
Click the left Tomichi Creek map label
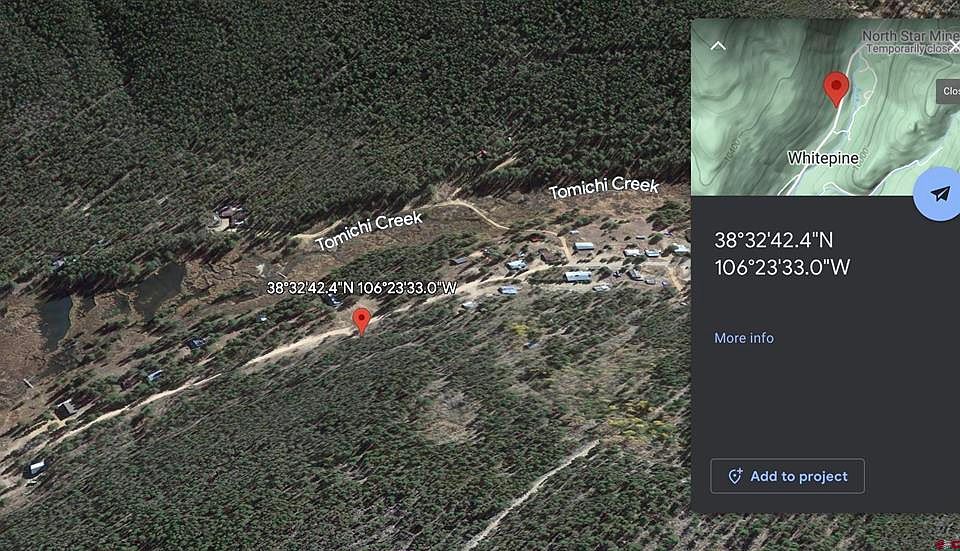coord(369,230)
